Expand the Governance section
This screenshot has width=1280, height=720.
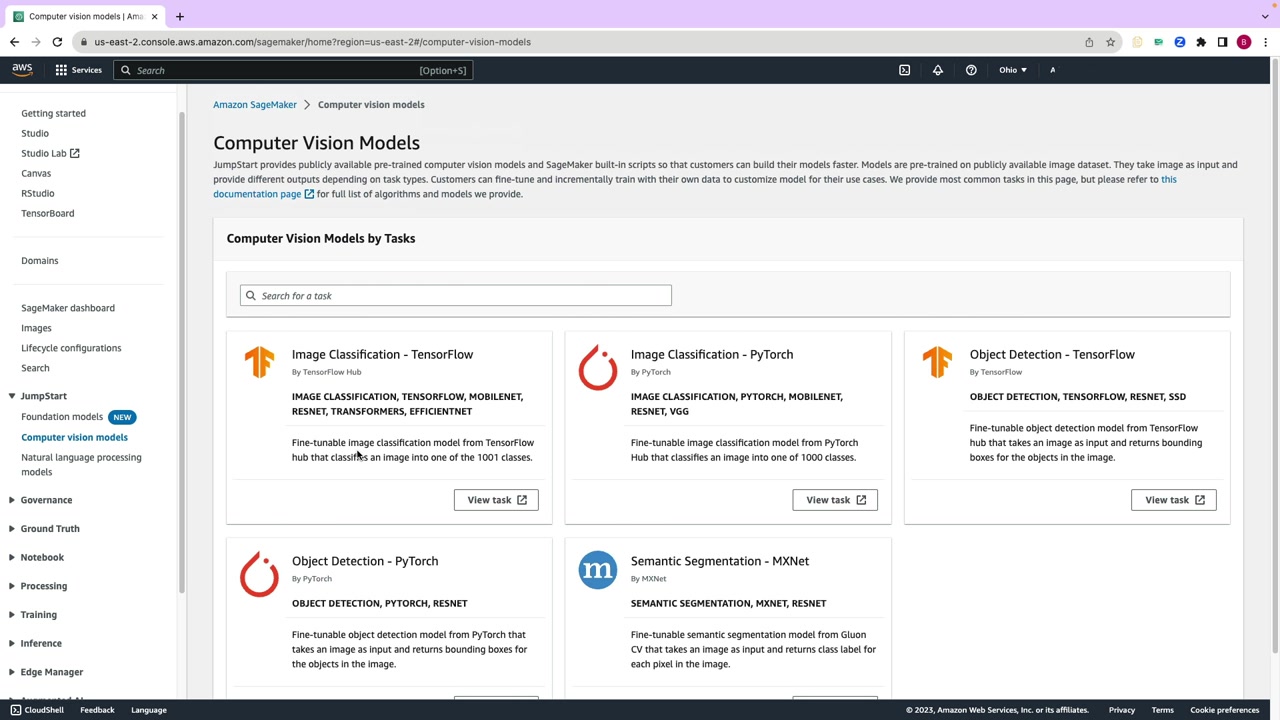point(46,500)
